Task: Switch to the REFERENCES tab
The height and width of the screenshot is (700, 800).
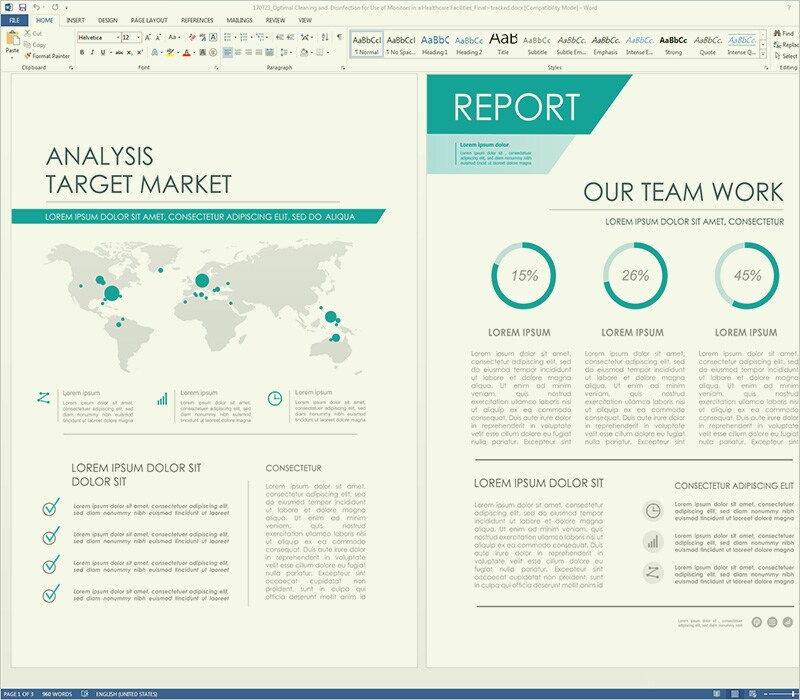Action: coord(197,20)
